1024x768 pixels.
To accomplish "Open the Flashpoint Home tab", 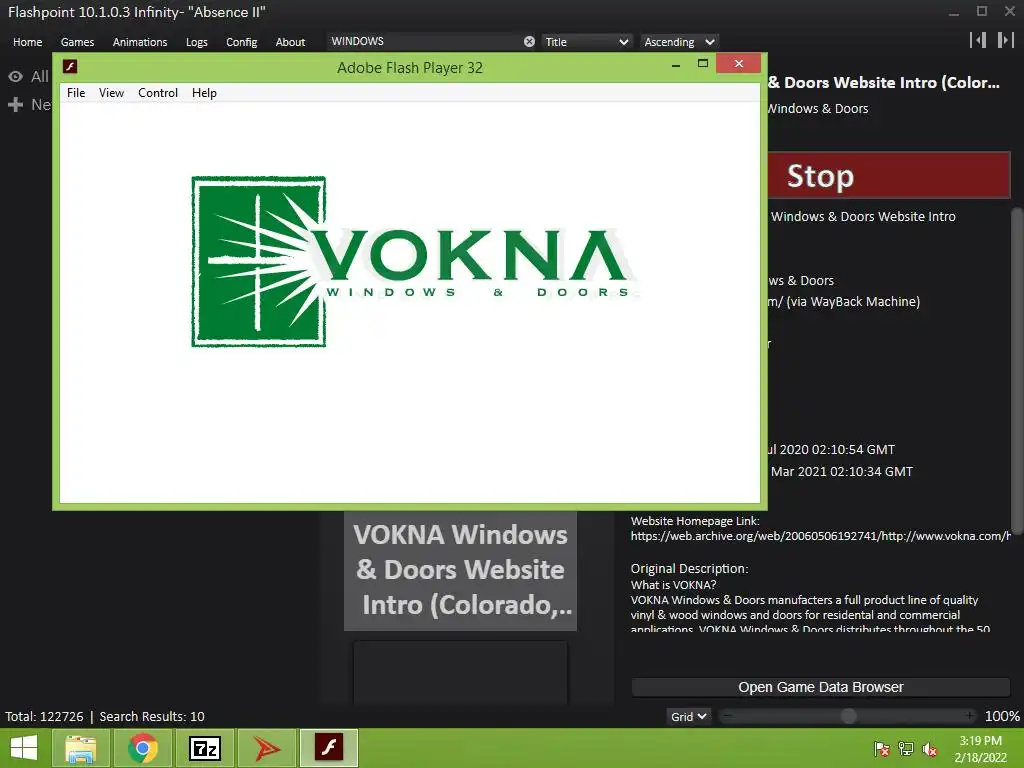I will (27, 42).
